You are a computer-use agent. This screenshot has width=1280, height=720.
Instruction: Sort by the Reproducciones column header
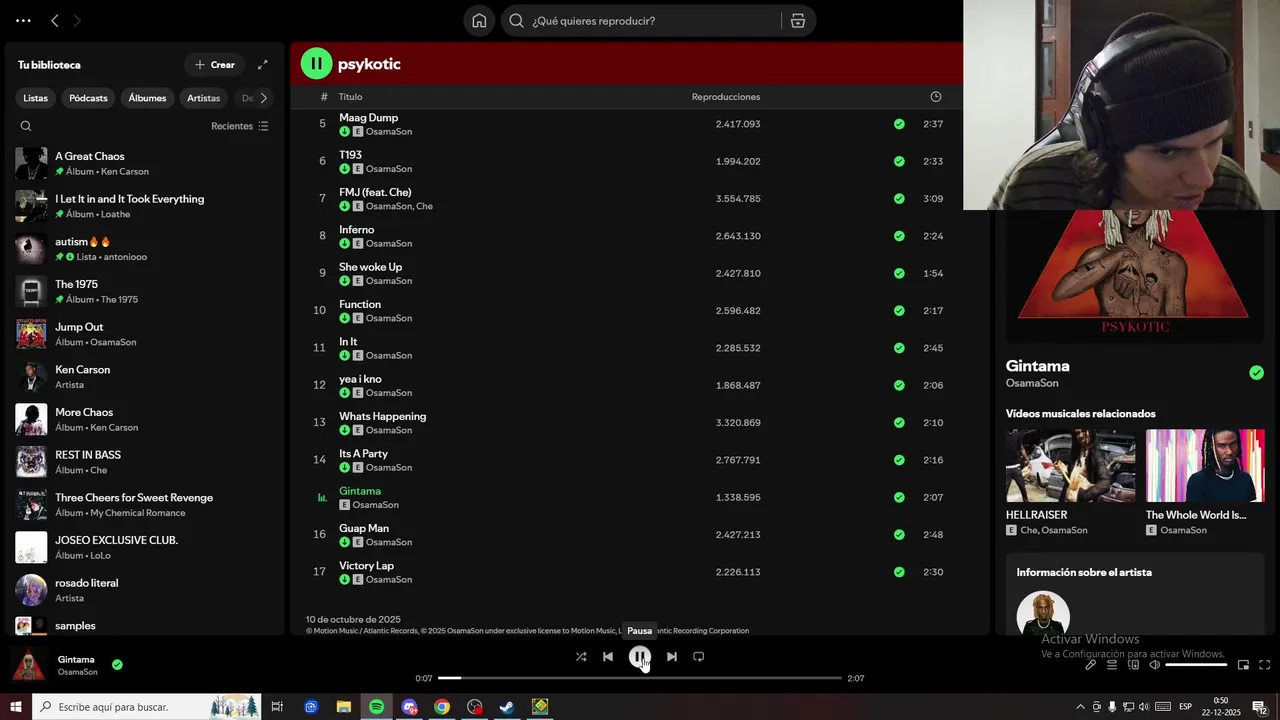(726, 97)
